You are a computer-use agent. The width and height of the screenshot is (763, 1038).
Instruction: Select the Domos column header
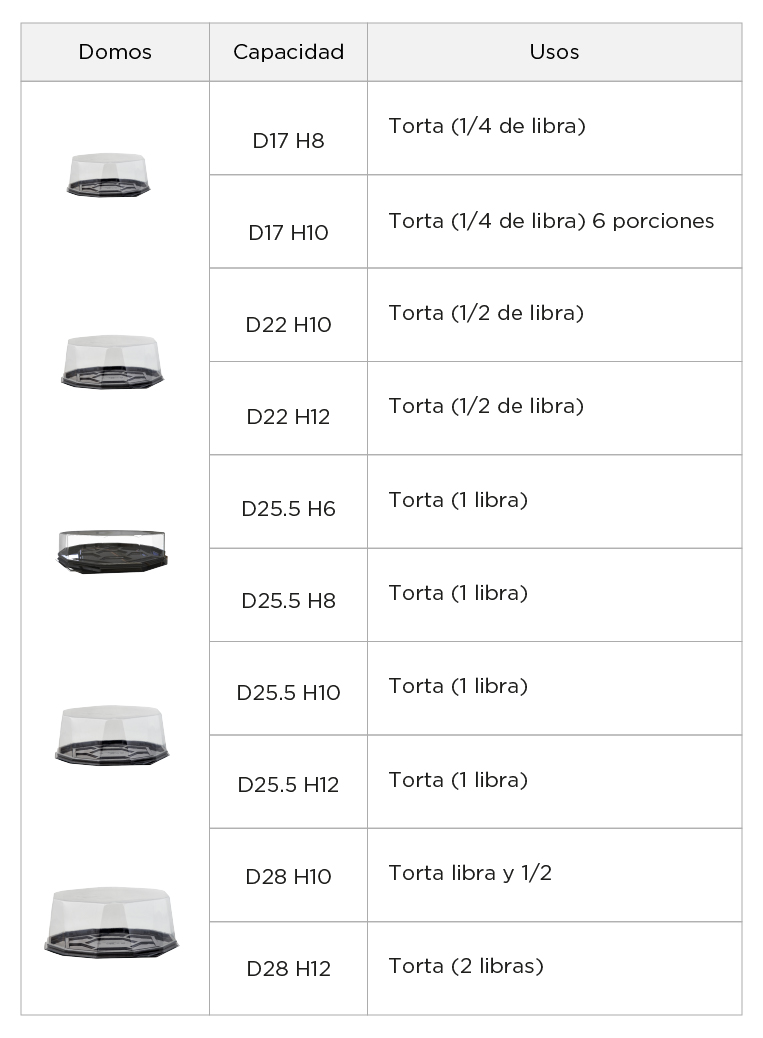115,52
